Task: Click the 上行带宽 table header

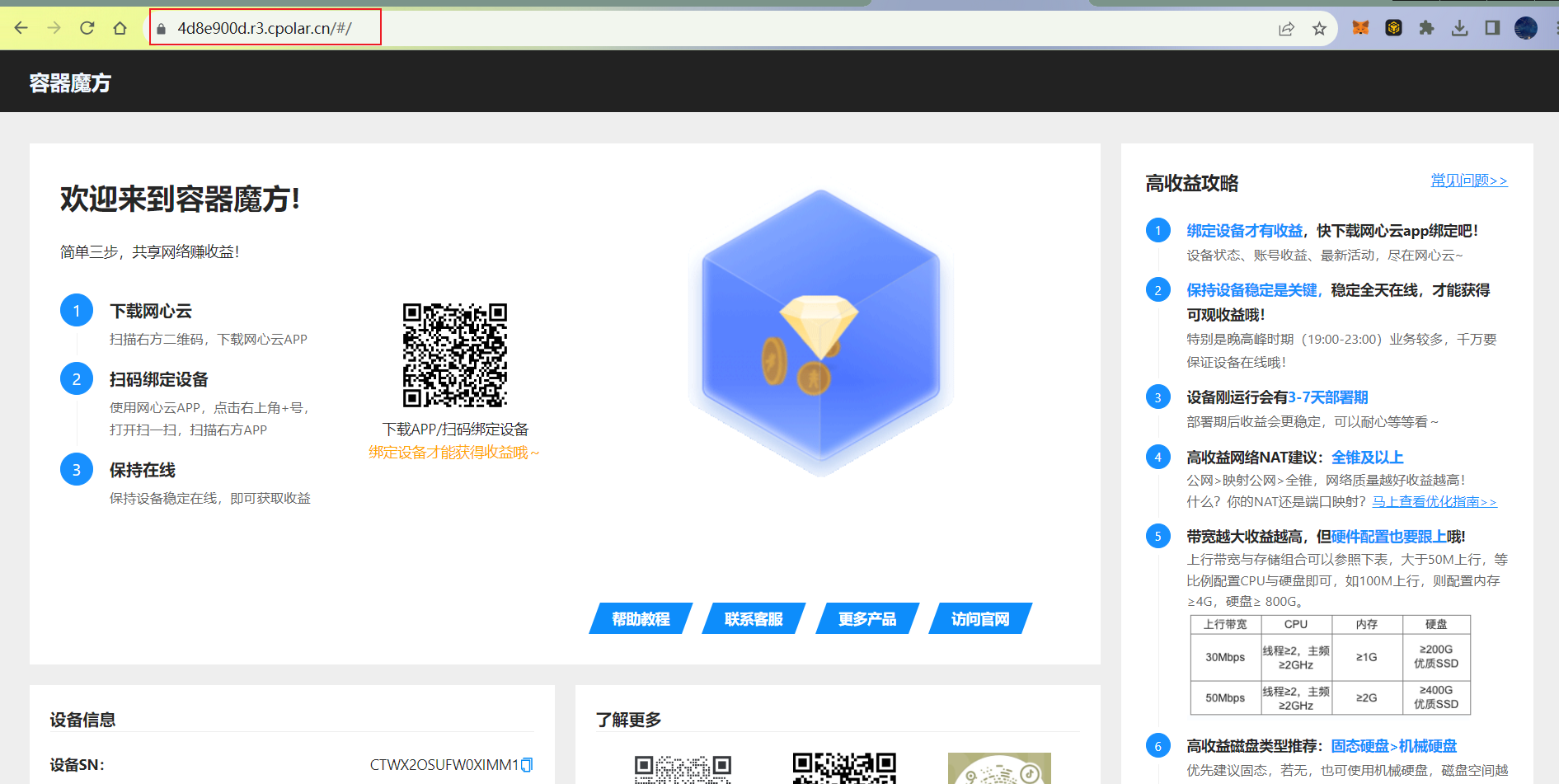Action: click(x=1225, y=624)
